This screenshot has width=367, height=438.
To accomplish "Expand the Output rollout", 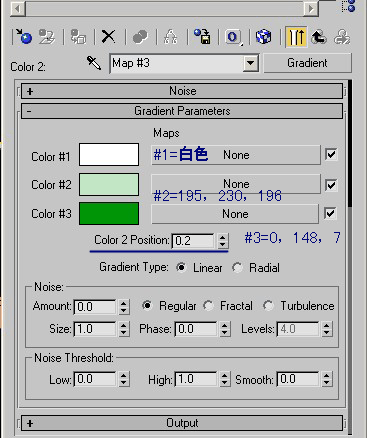I will pos(182,423).
